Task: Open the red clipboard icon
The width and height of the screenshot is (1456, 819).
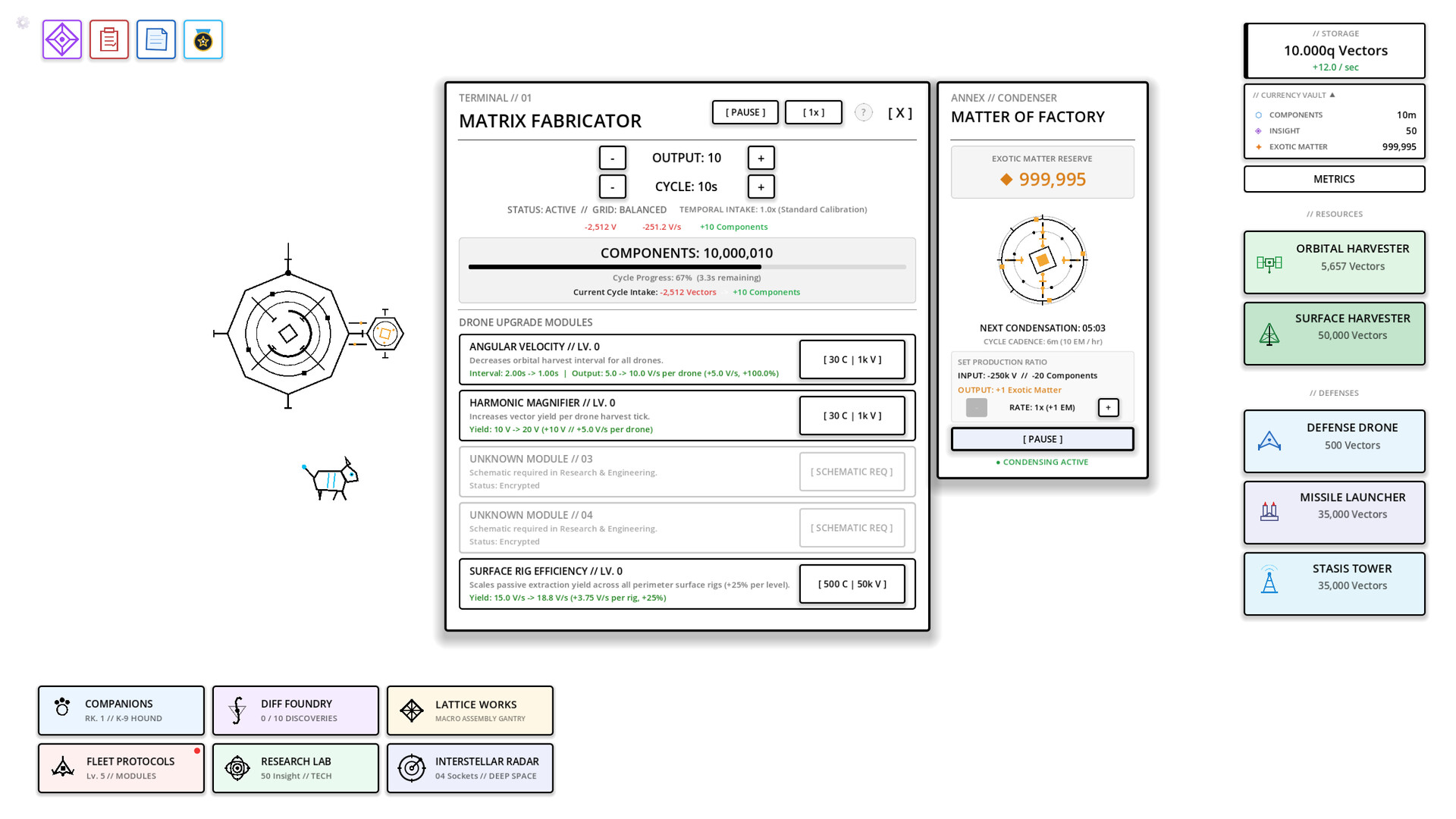Action: coord(109,39)
